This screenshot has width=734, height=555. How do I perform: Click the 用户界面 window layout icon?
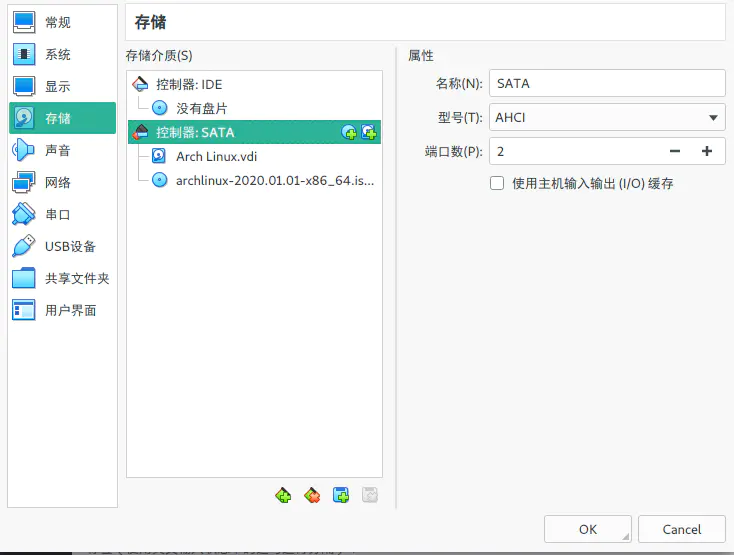(23, 310)
